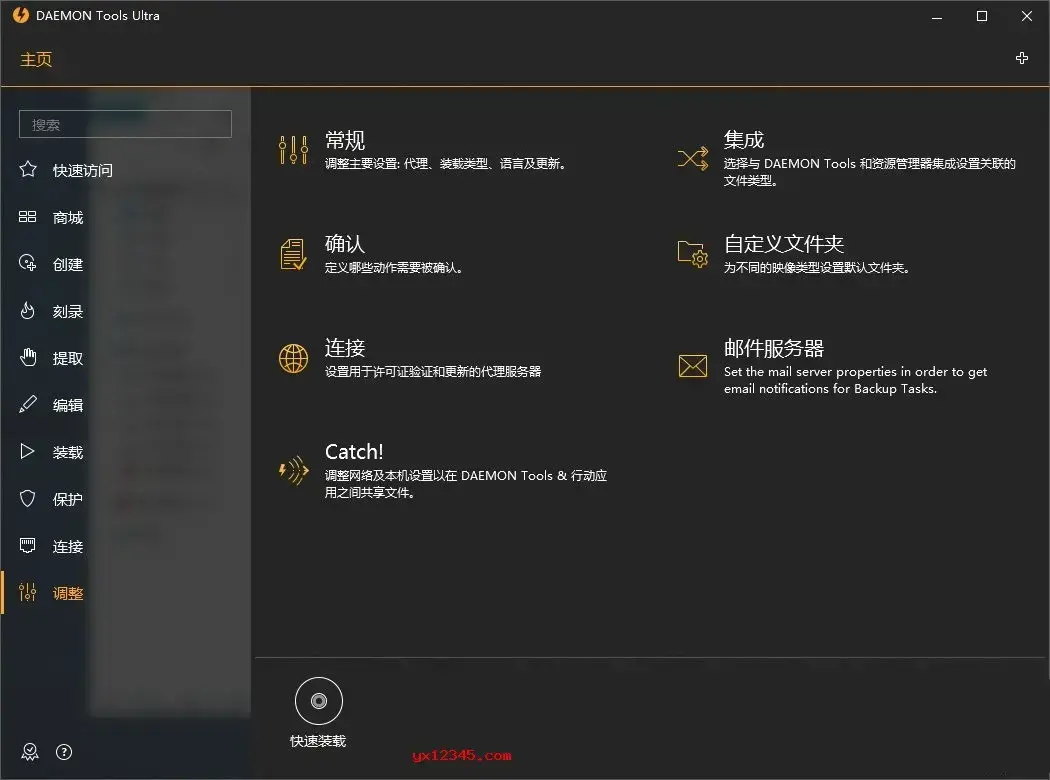Open the 集成 settings heading

[744, 140]
